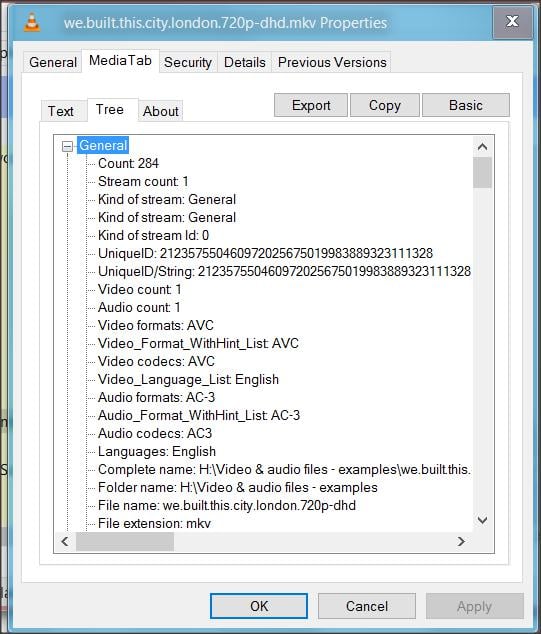The image size is (541, 634).
Task: Select 'Languages: English' row
Action: 157,451
